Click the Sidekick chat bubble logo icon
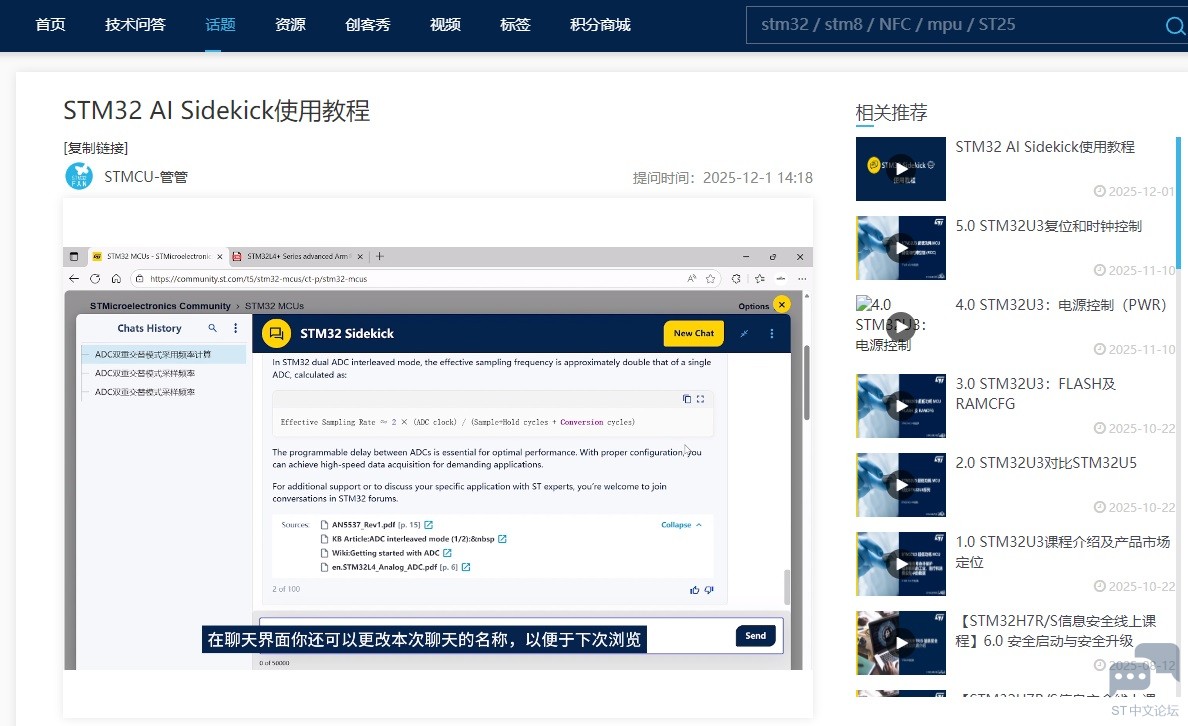This screenshot has height=726, width=1188. [277, 333]
